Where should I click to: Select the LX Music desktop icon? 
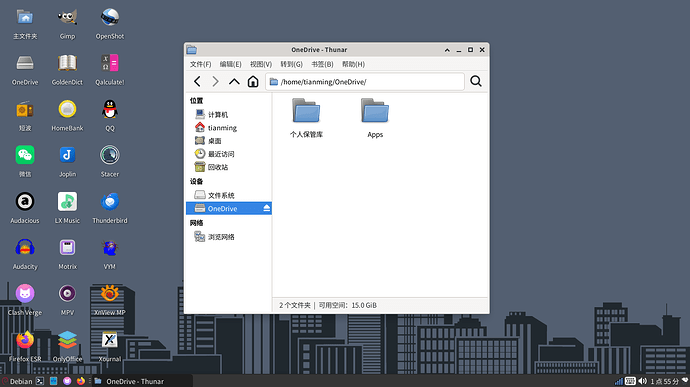(x=67, y=208)
